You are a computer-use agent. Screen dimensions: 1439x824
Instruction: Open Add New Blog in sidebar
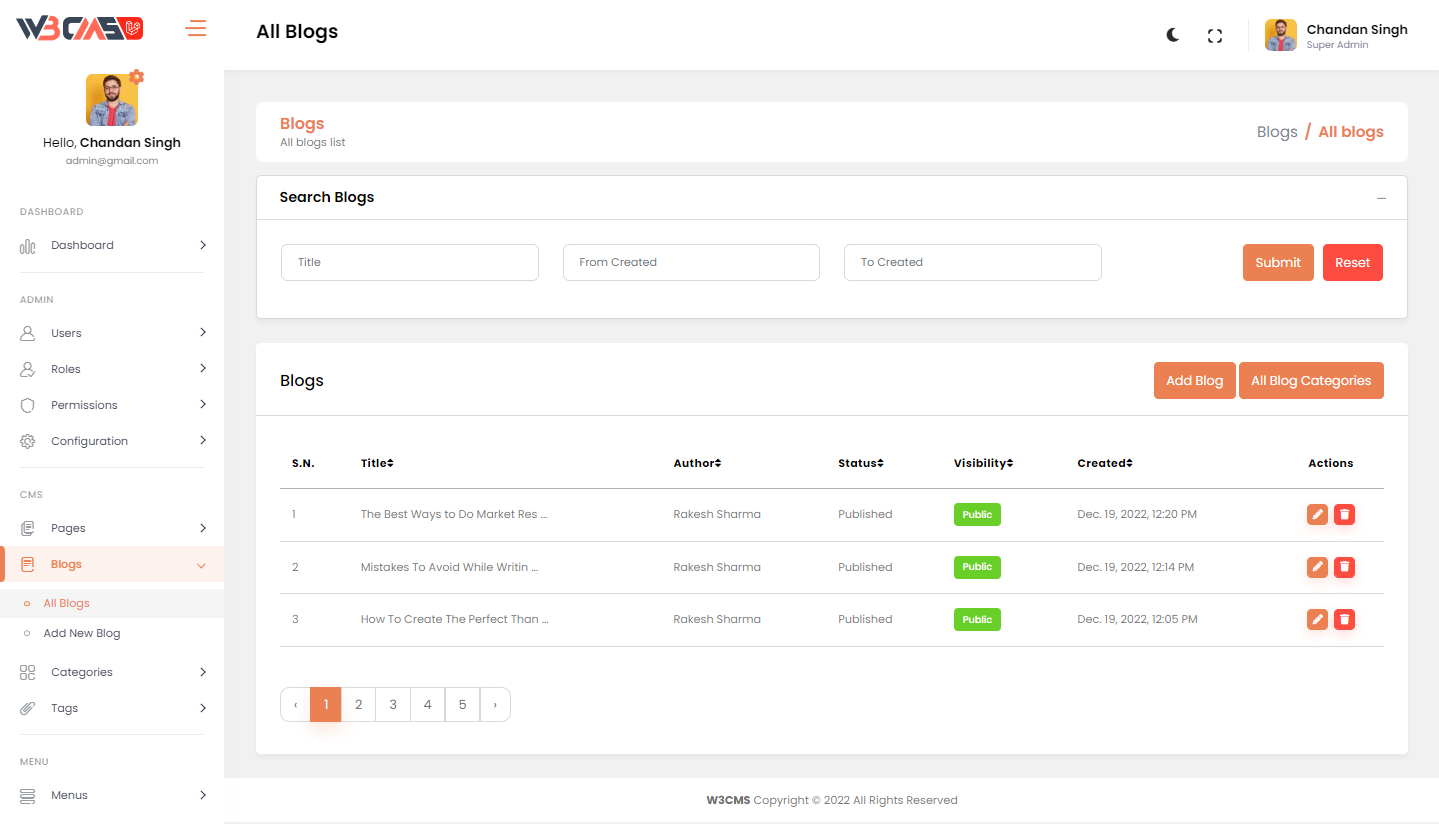(x=81, y=633)
